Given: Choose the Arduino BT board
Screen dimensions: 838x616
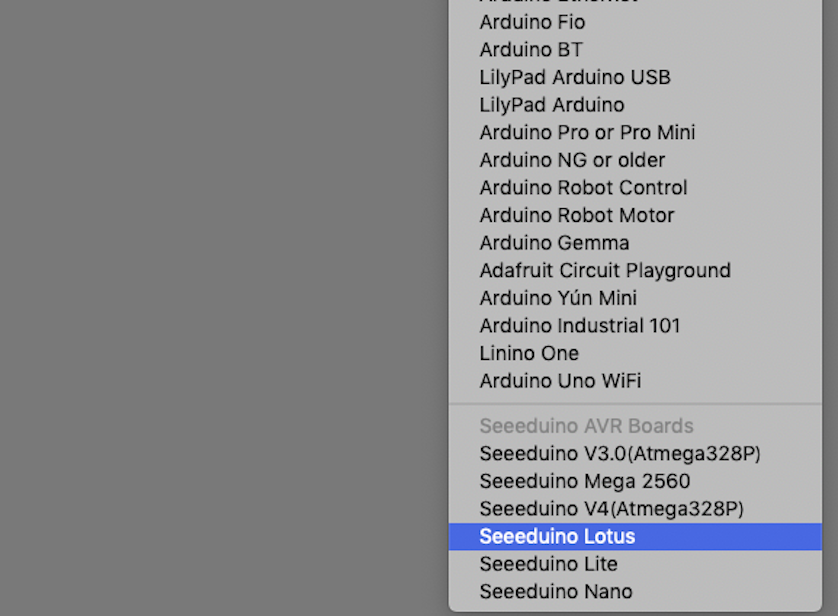Looking at the screenshot, I should click(531, 50).
